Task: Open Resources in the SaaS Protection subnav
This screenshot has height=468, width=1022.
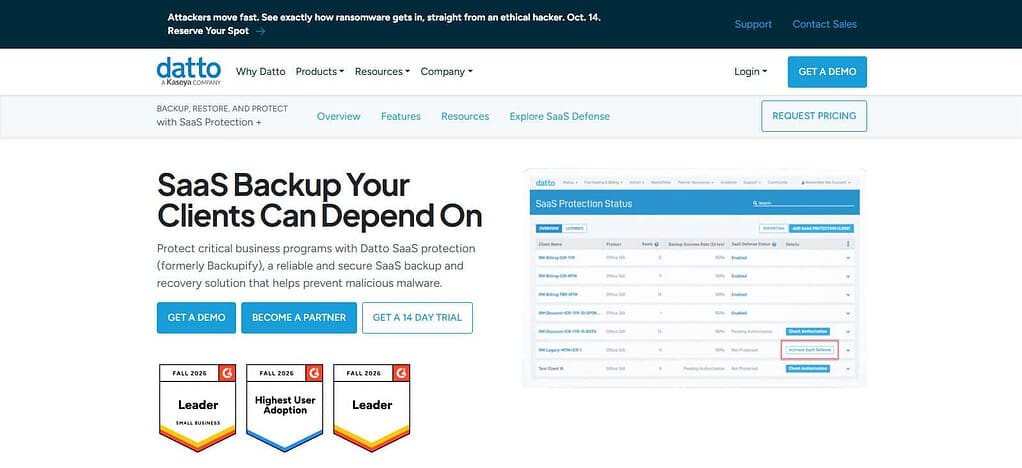Action: point(465,116)
